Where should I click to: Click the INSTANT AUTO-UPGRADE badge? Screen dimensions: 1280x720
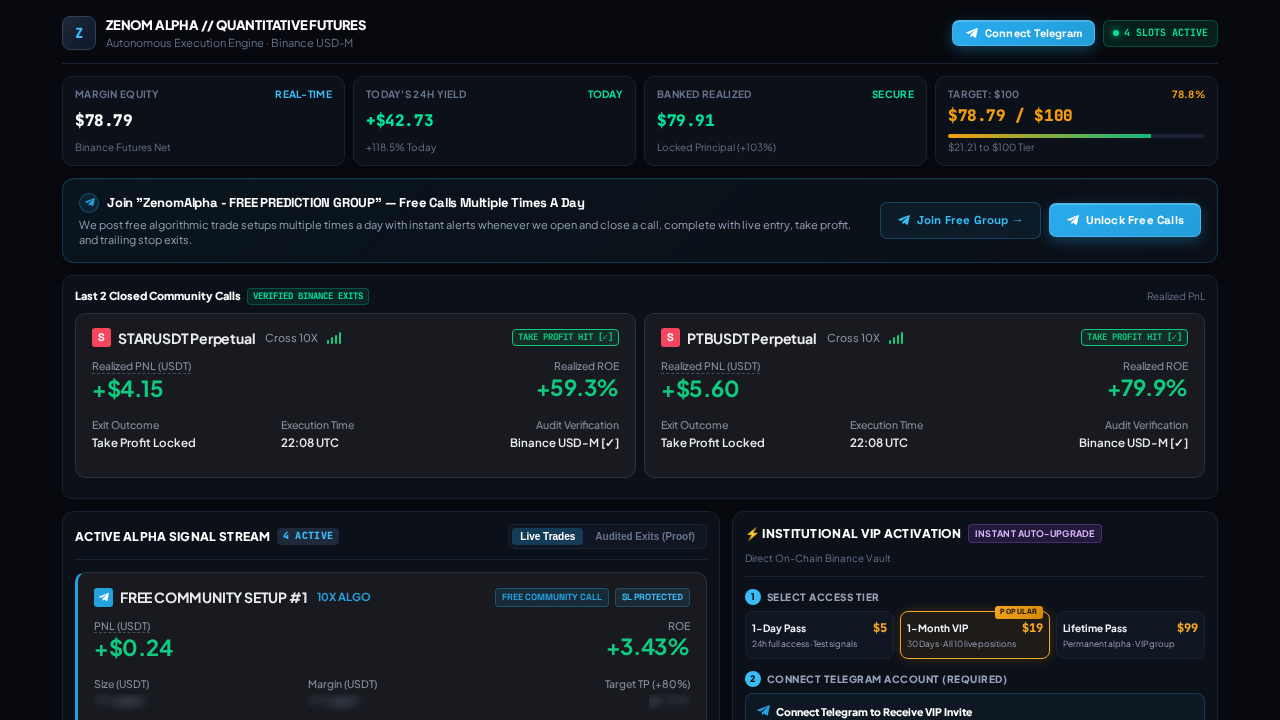pos(1035,533)
